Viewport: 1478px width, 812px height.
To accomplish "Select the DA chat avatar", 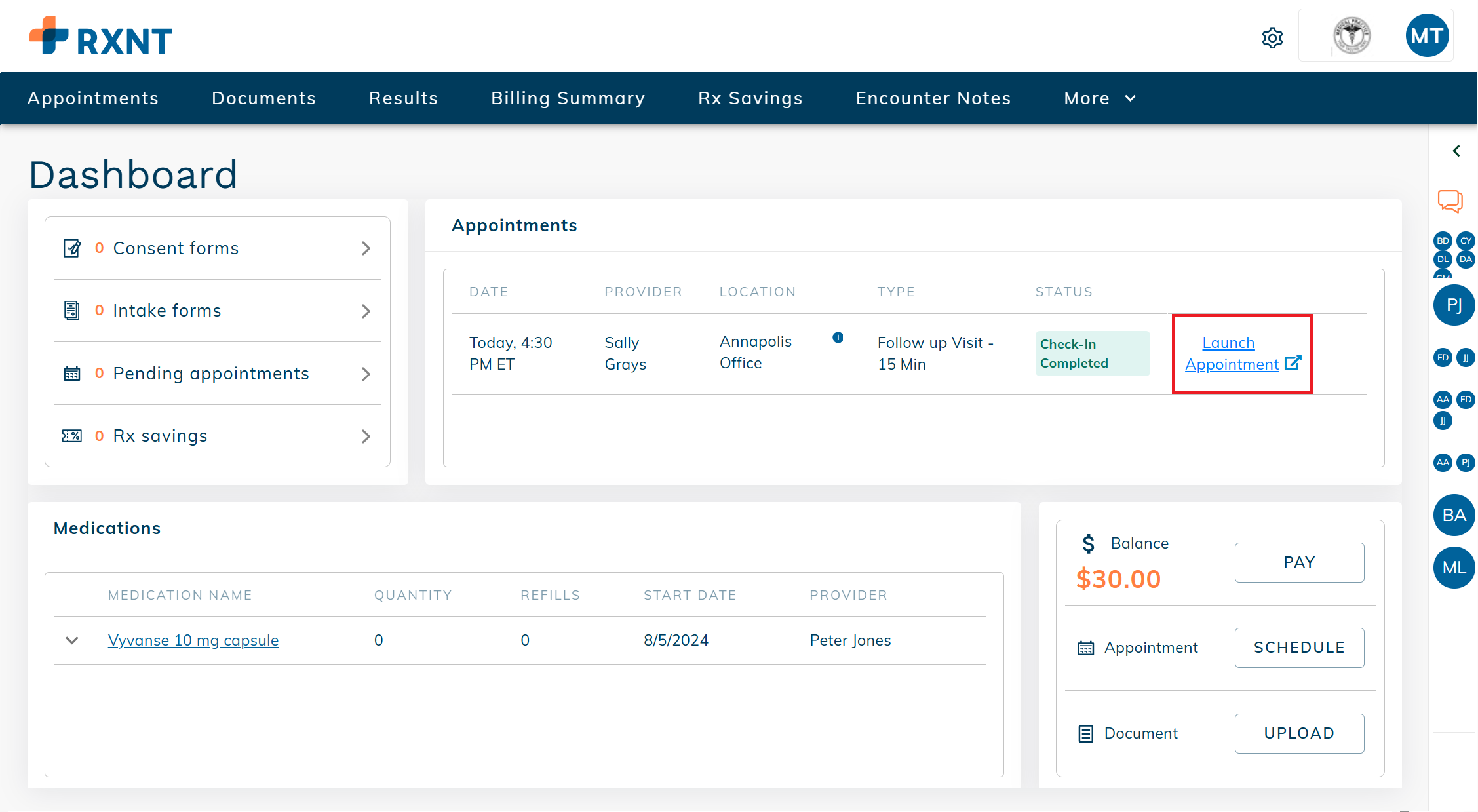I will click(1466, 259).
